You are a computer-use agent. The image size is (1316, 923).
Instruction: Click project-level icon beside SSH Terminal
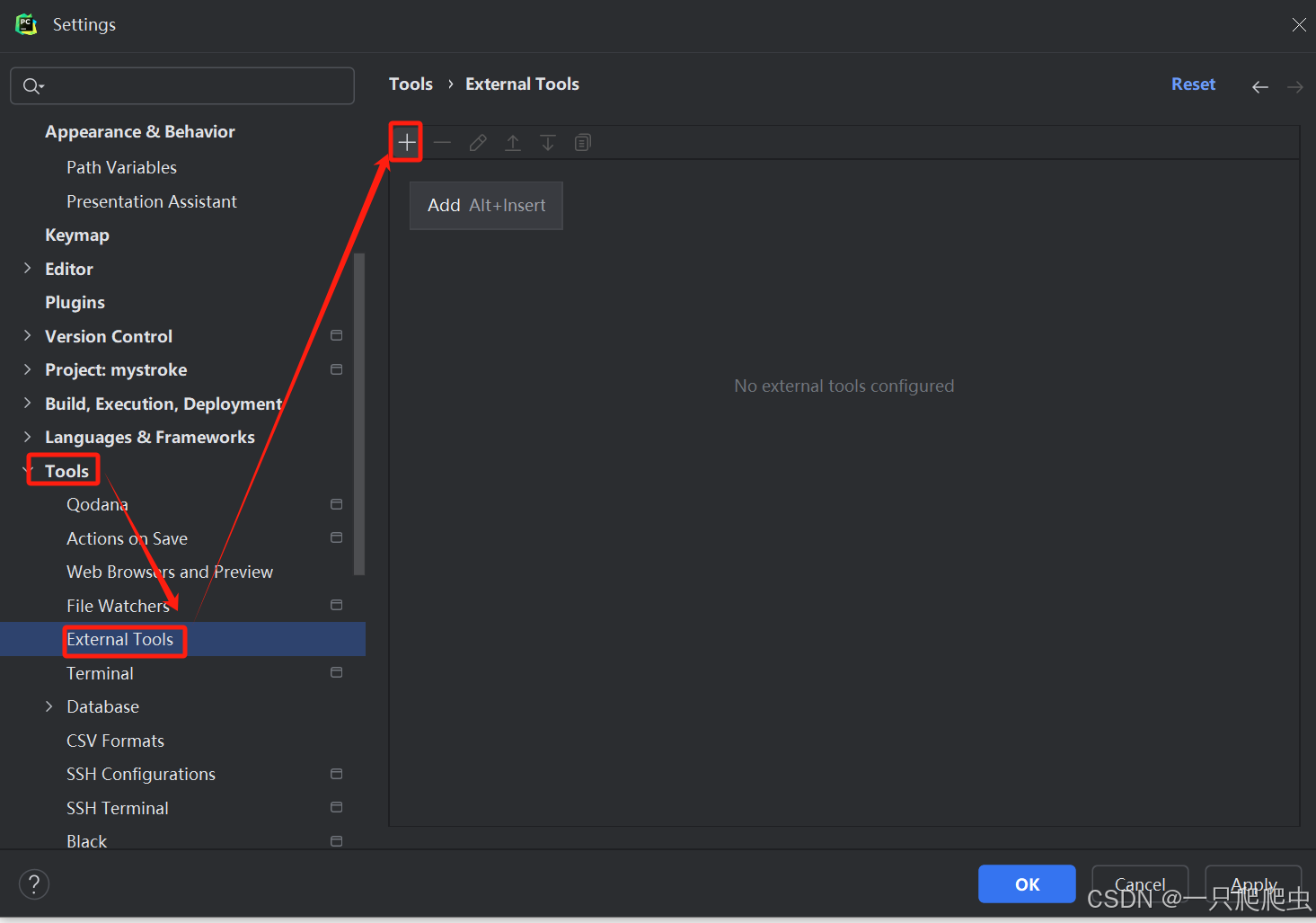337,807
